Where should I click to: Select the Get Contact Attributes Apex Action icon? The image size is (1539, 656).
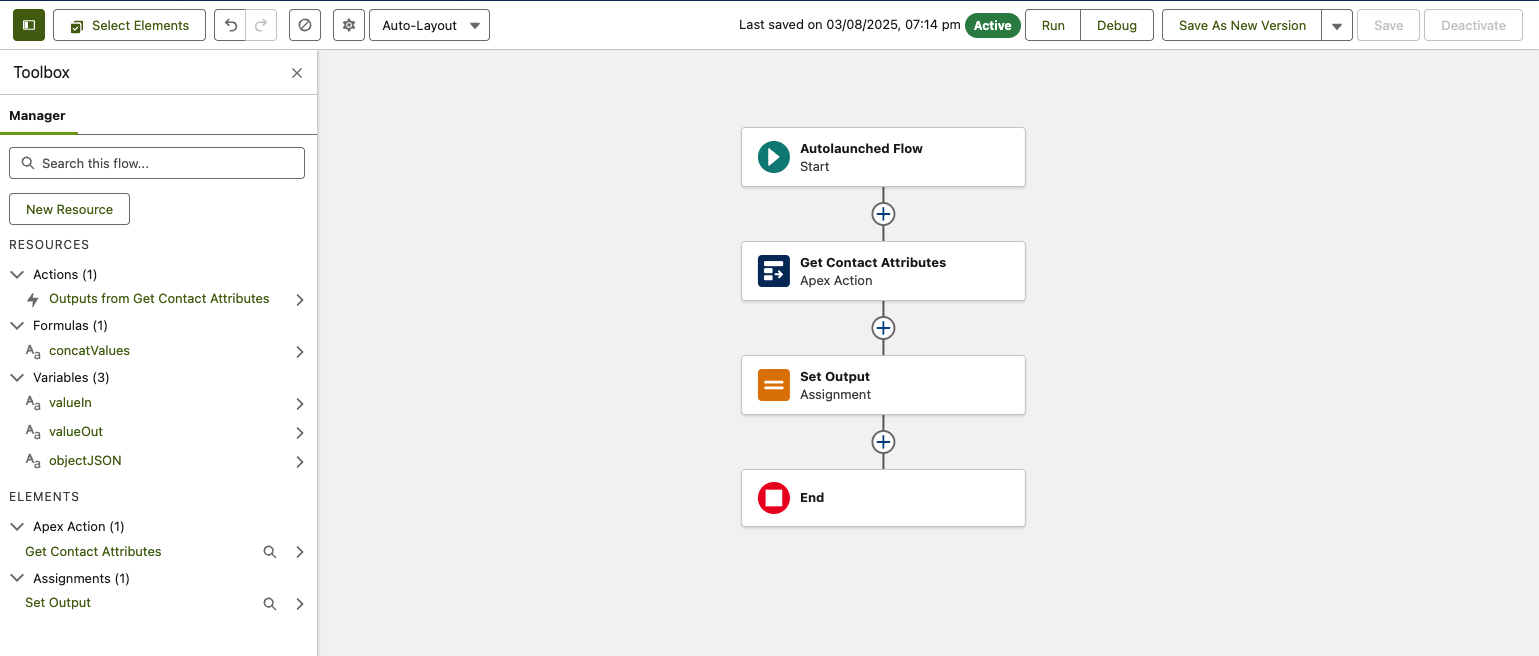tap(773, 271)
